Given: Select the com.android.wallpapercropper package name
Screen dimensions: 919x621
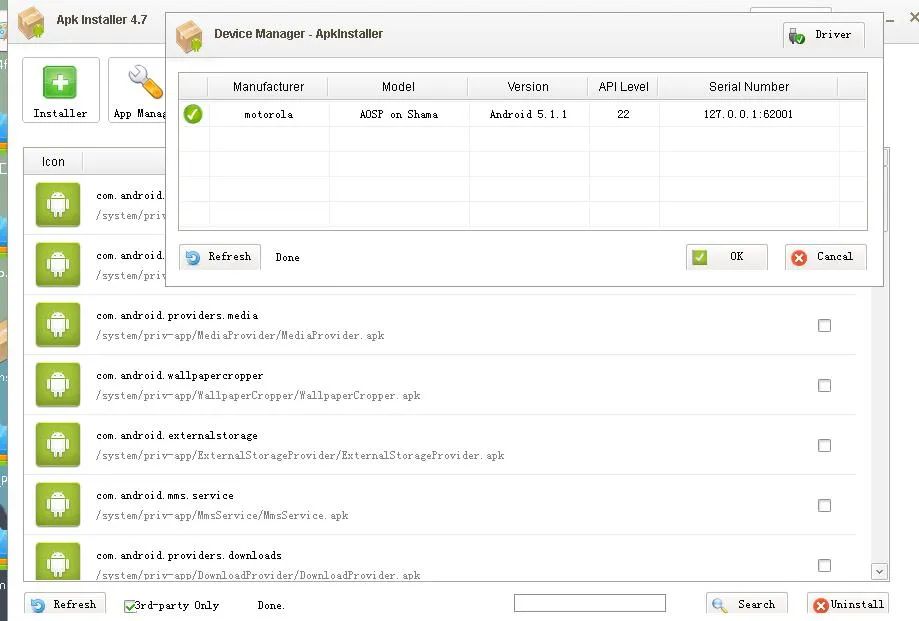Looking at the screenshot, I should point(180,376).
